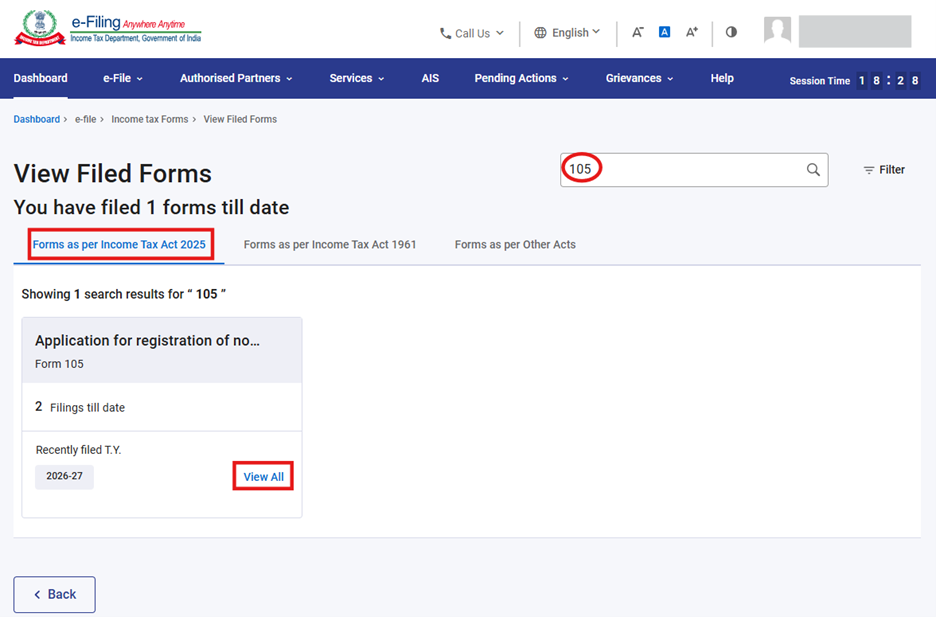Click the e-Filing Income Tax logo
This screenshot has height=617, width=936.
[x=108, y=28]
